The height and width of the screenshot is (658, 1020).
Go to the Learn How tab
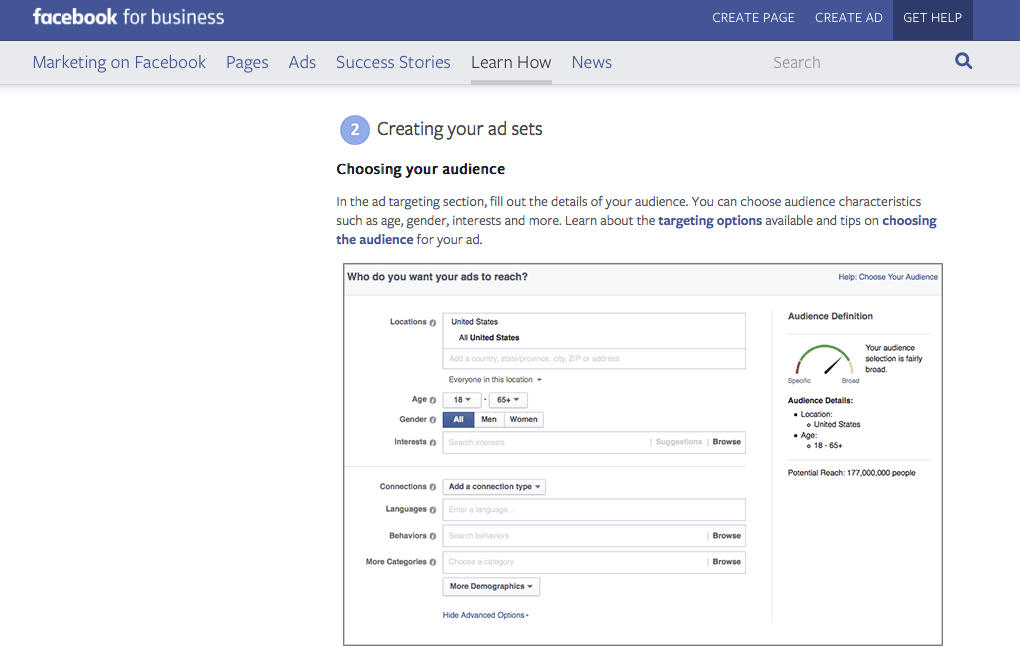tap(511, 62)
